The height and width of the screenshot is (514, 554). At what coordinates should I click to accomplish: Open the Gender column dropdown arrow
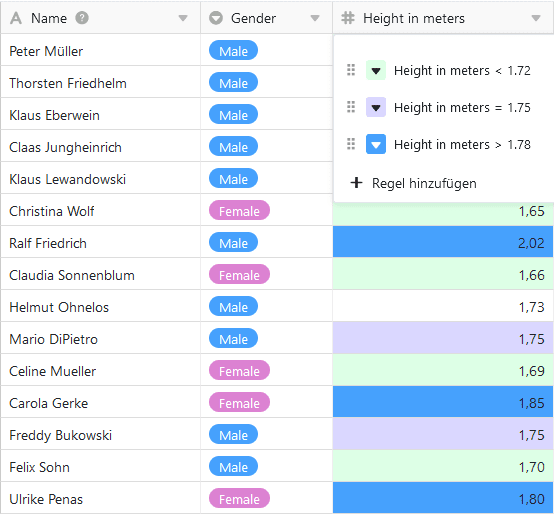tap(315, 18)
